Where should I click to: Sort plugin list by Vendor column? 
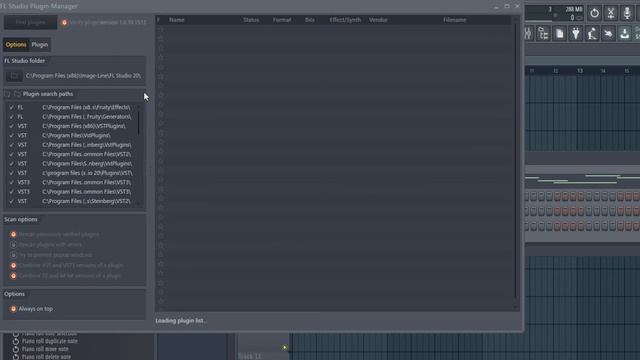tap(378, 20)
